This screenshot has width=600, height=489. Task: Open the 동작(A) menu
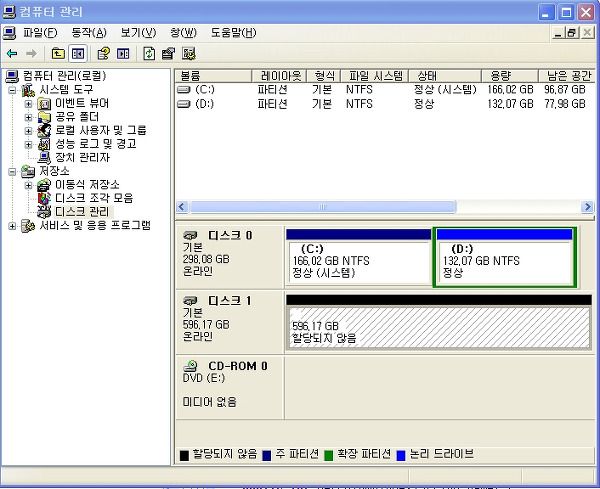[89, 33]
